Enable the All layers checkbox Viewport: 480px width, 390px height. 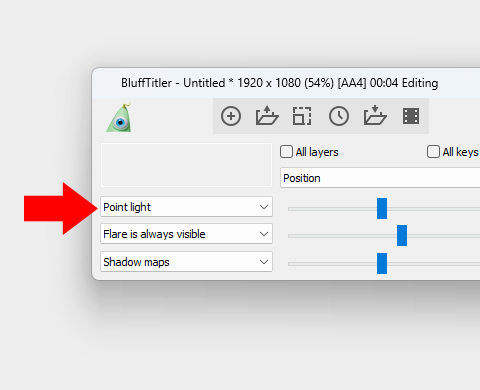[286, 152]
